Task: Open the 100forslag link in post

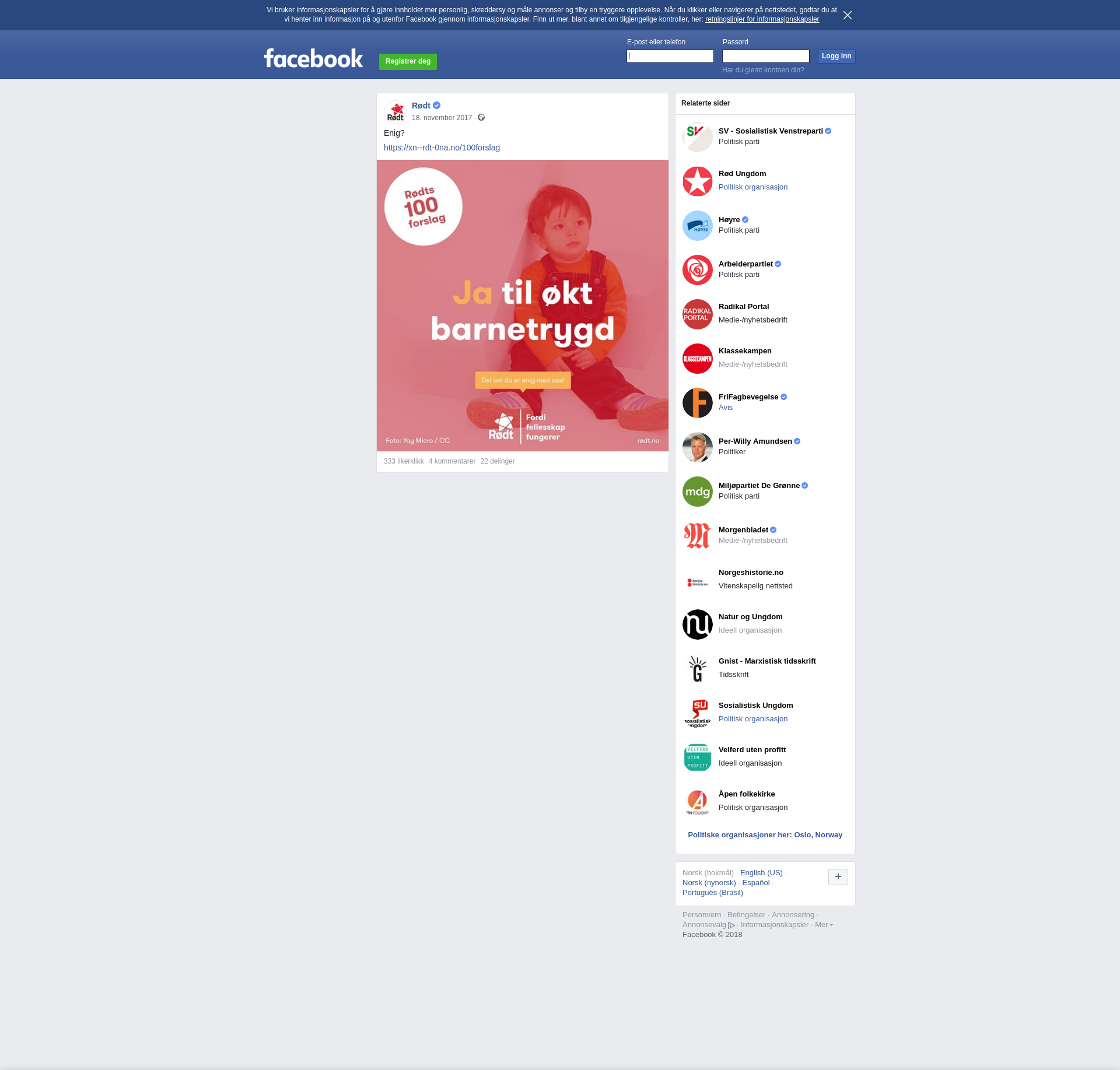Action: click(442, 148)
